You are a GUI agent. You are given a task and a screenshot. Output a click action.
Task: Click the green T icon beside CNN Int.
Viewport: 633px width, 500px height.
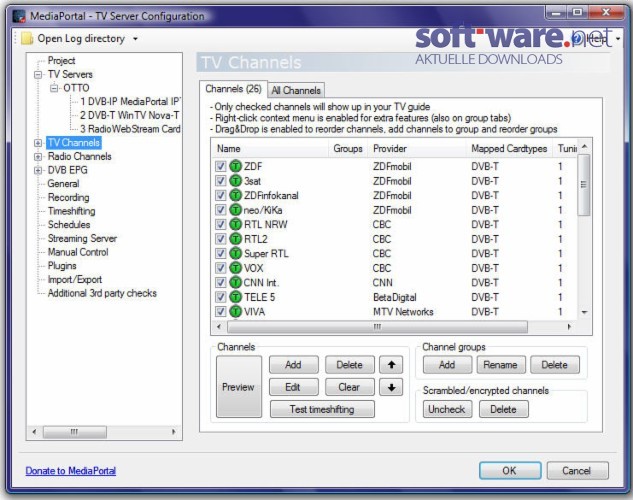(235, 282)
